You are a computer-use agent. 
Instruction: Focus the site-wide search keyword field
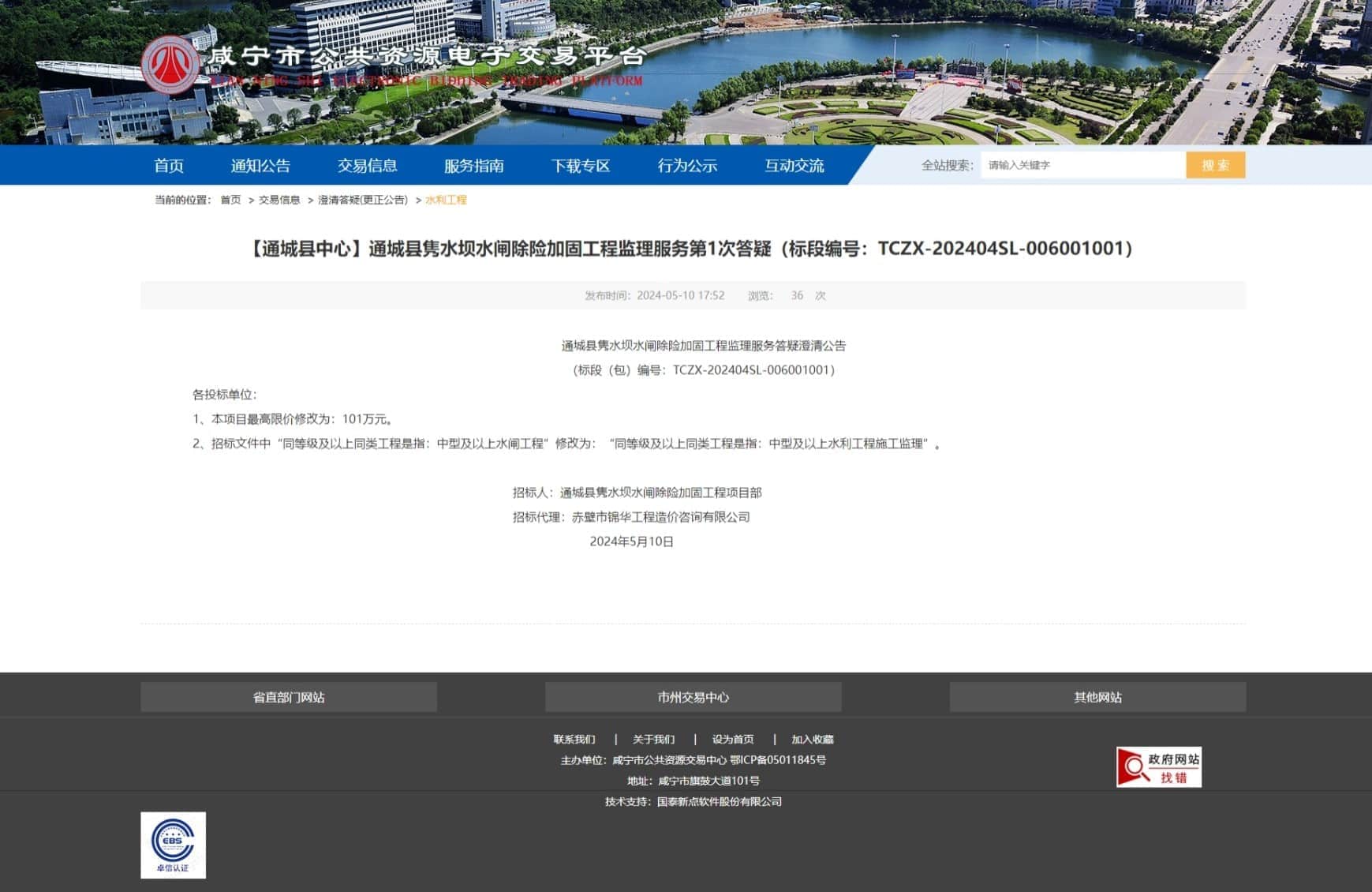(x=1082, y=165)
